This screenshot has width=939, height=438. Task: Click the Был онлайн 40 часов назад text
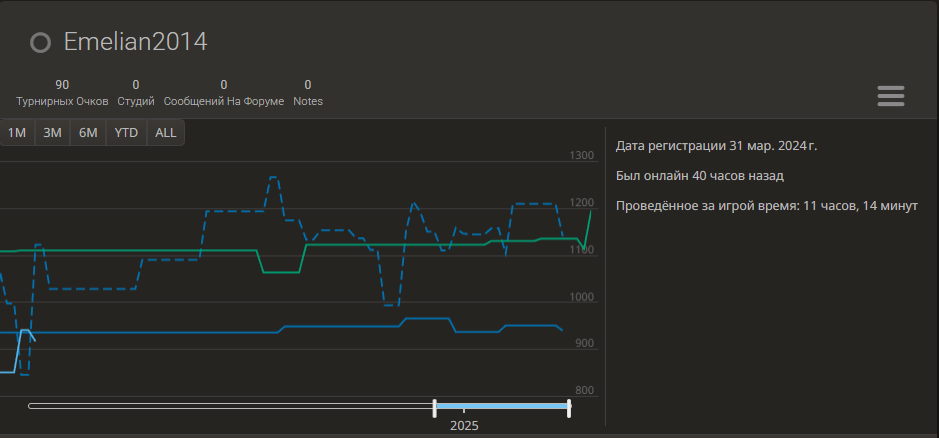click(699, 176)
